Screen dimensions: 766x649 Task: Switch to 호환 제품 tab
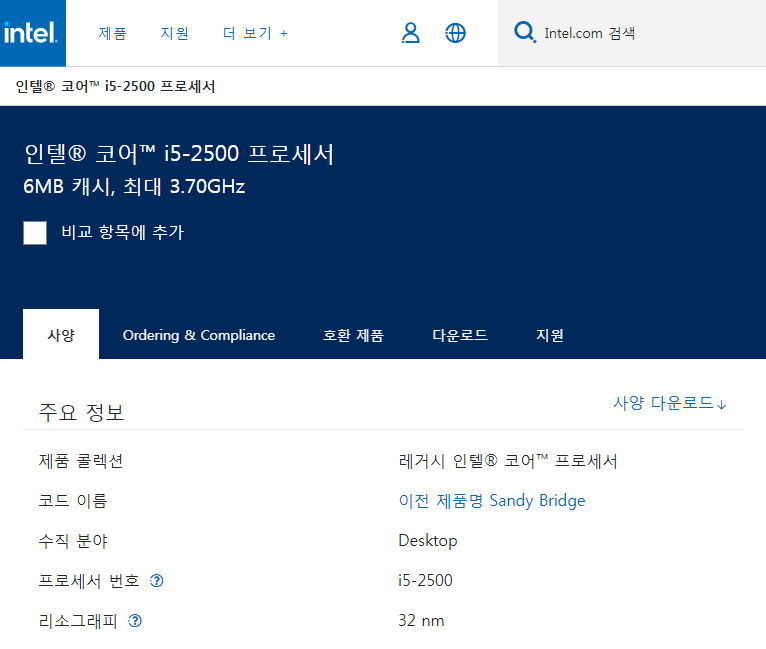353,335
